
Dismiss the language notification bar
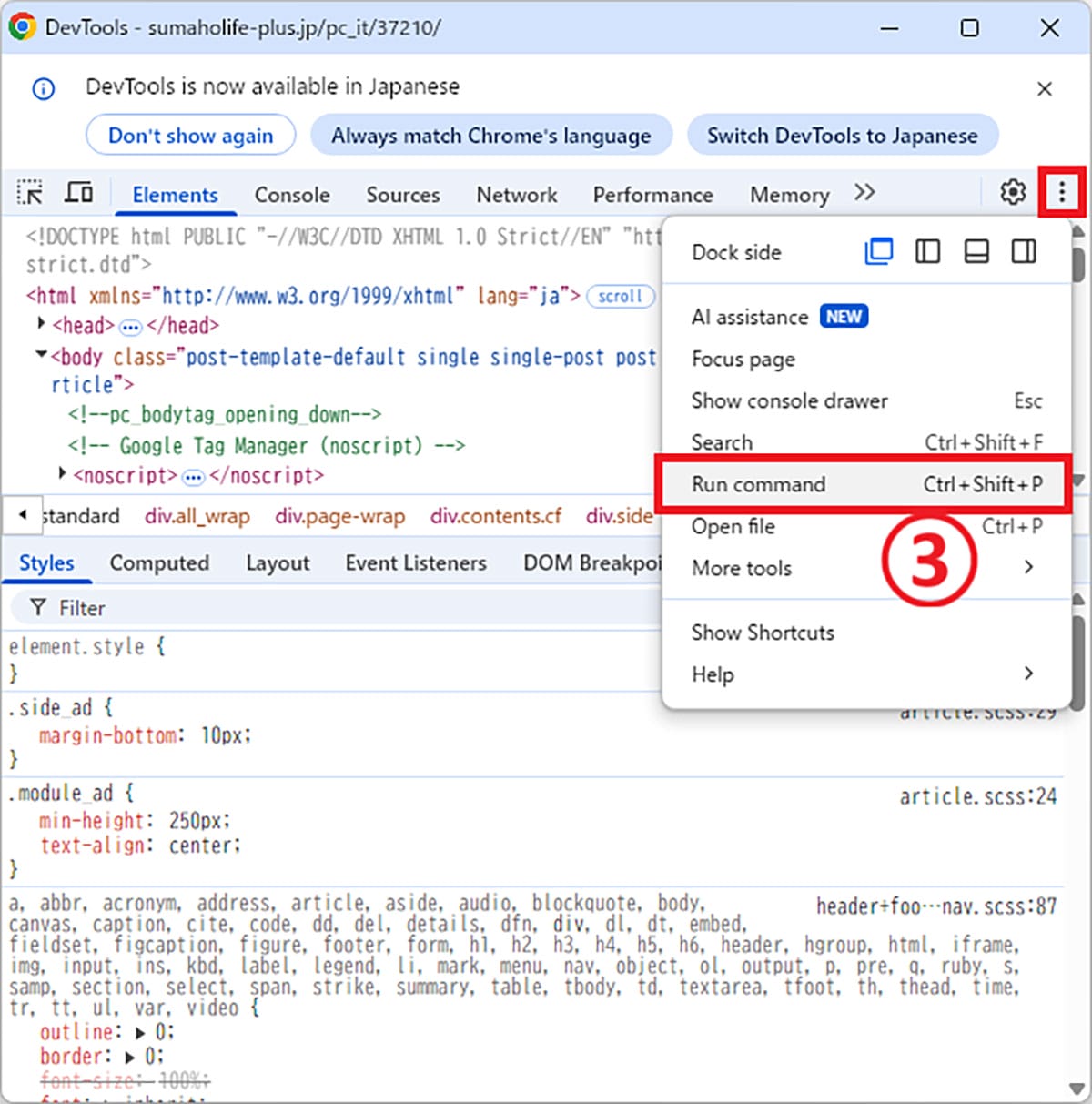1045,88
